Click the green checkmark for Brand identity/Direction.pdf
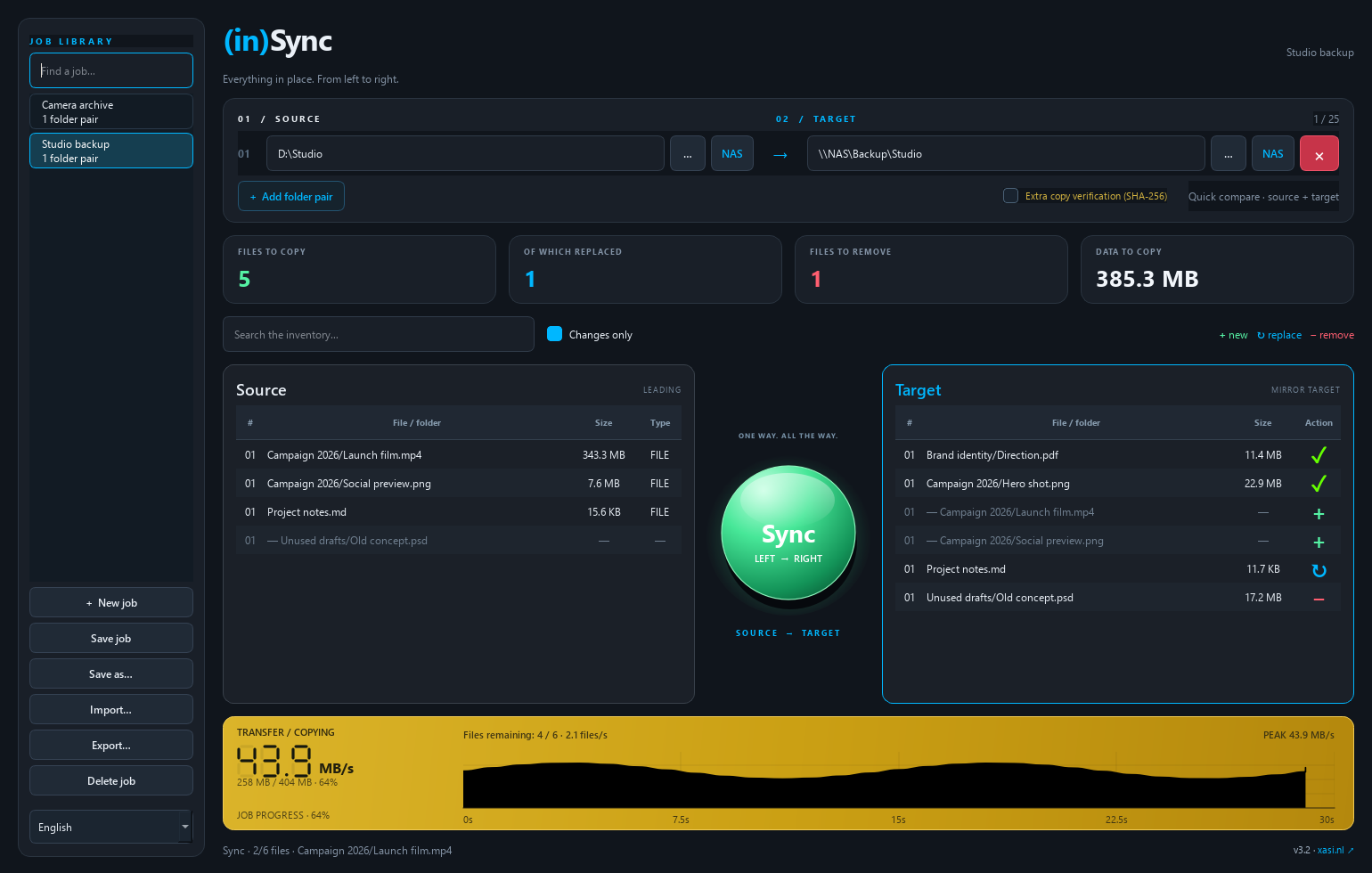The height and width of the screenshot is (873, 1372). click(1319, 455)
